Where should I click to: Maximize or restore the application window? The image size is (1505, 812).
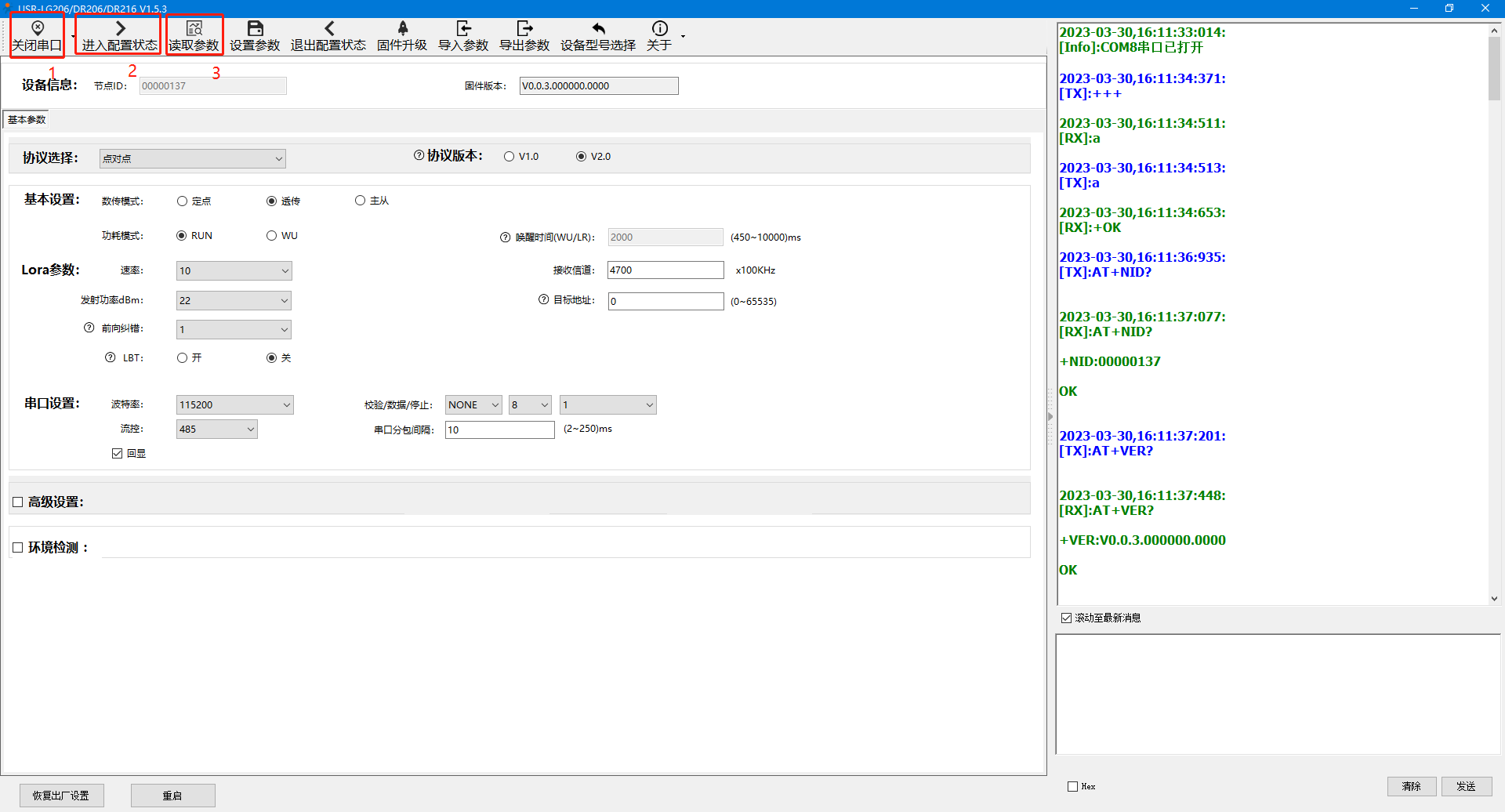(1449, 8)
